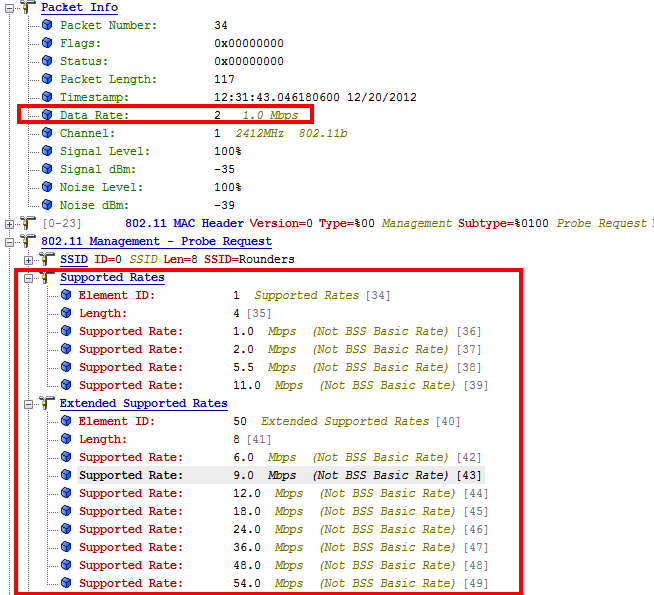Click cube icon of Length 4 row
Image resolution: width=654 pixels, height=595 pixels.
point(66,313)
